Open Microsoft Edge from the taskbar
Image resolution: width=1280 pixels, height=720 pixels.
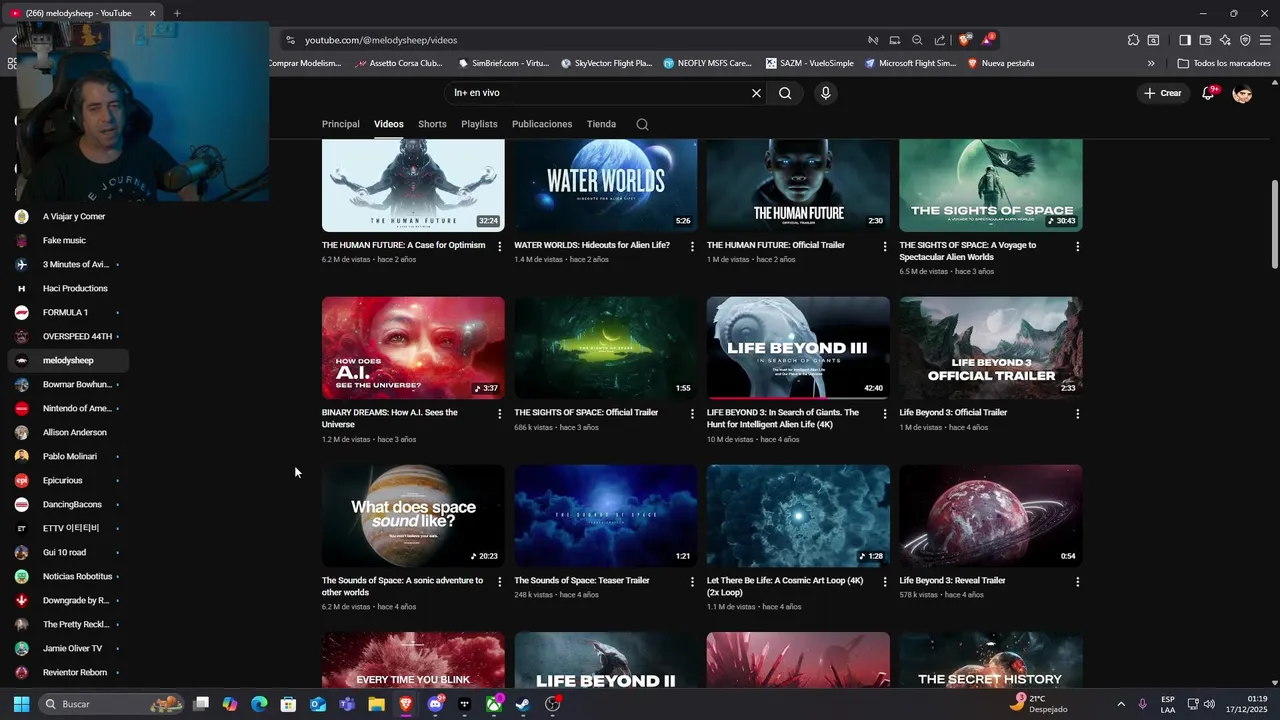[259, 704]
